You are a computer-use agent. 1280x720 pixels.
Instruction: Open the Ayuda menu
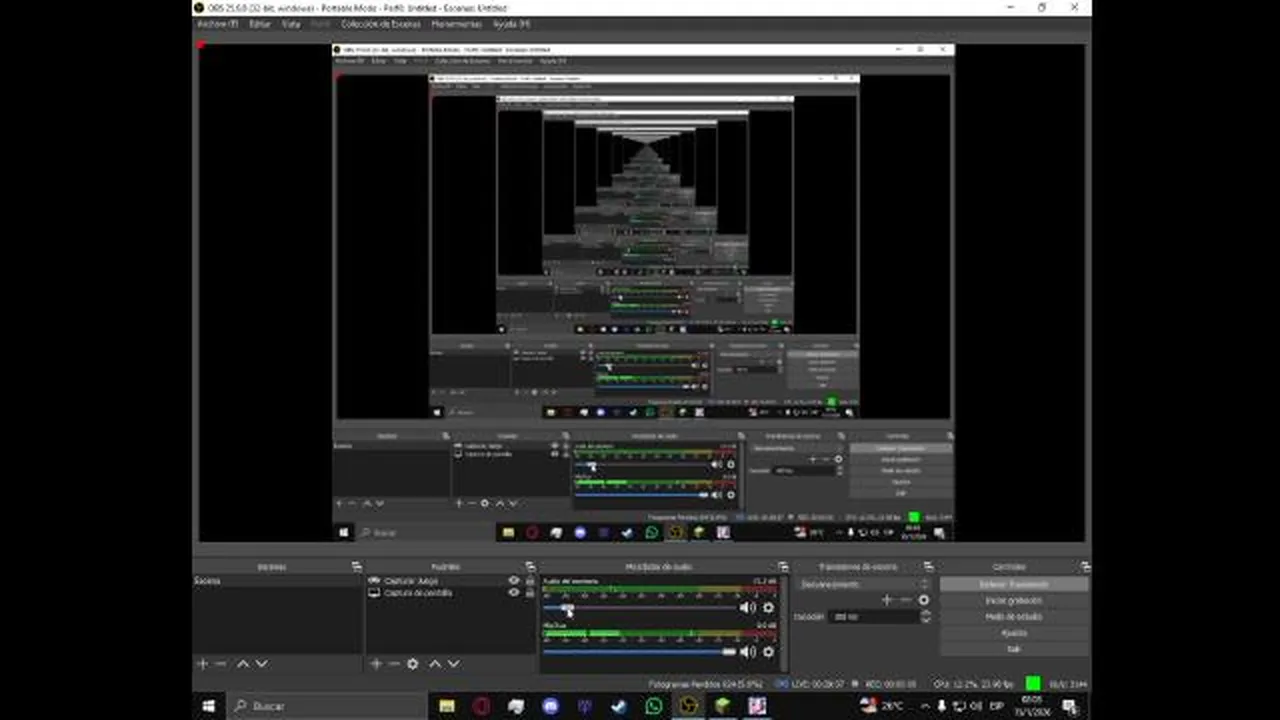(511, 24)
